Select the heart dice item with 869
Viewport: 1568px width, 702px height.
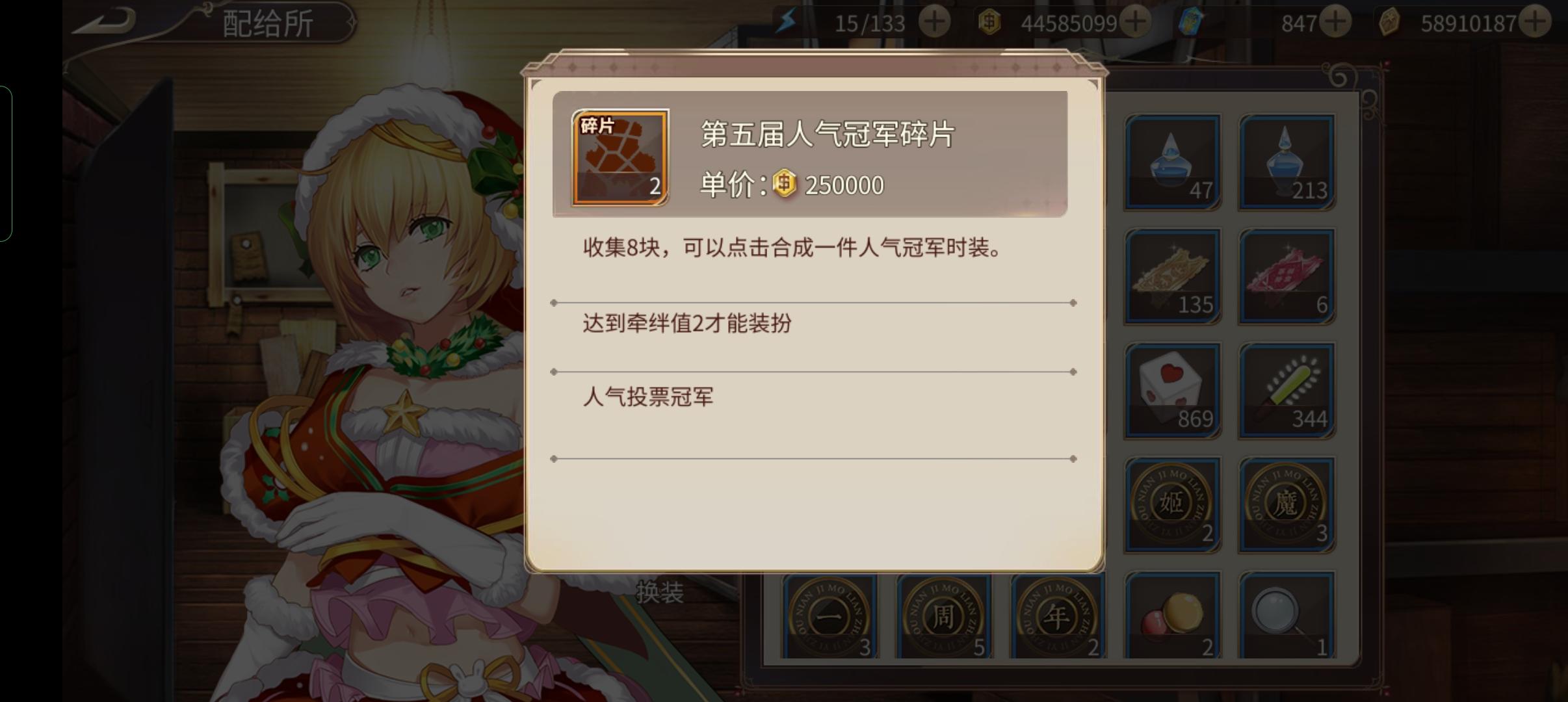pos(1173,391)
